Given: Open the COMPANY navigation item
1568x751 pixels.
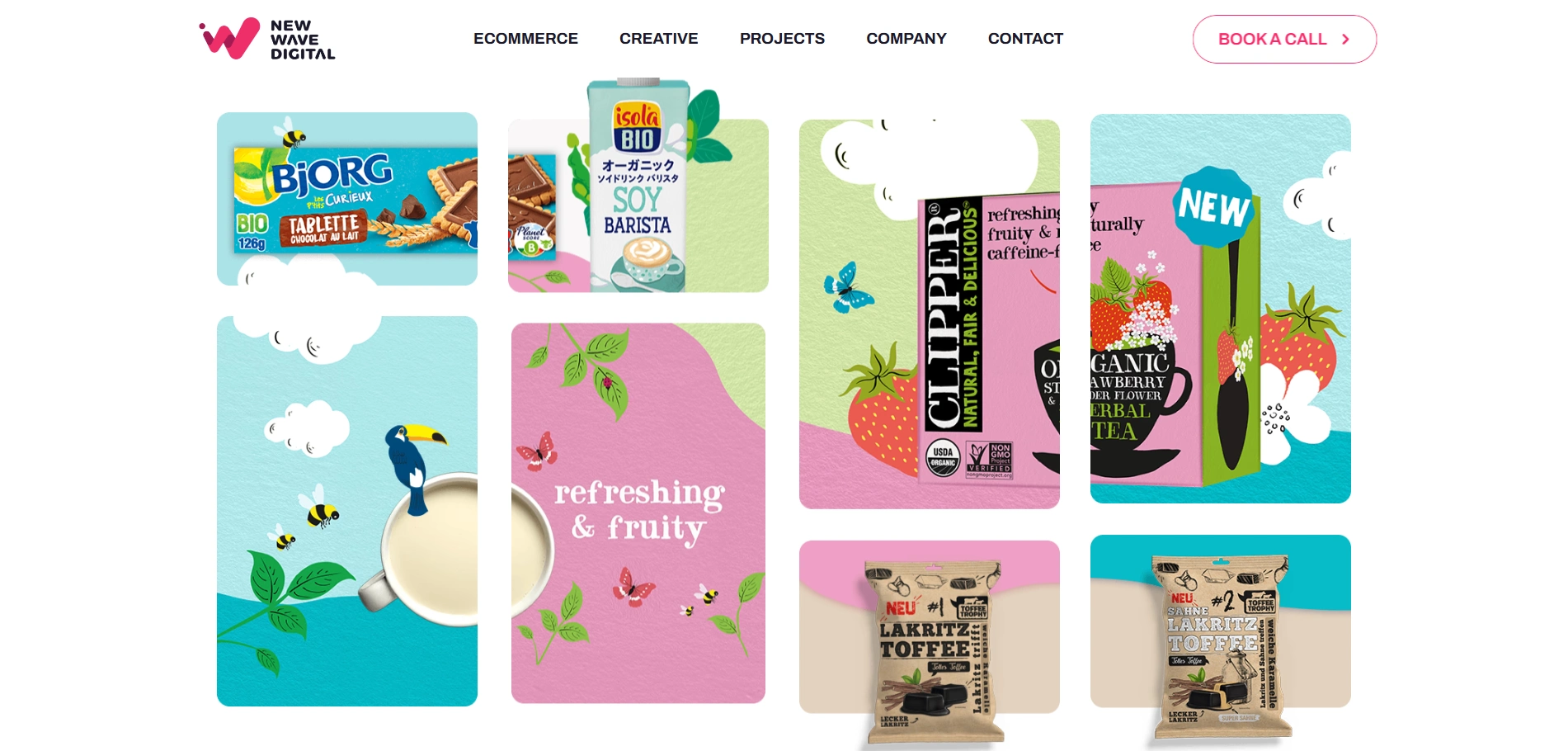Looking at the screenshot, I should (906, 39).
